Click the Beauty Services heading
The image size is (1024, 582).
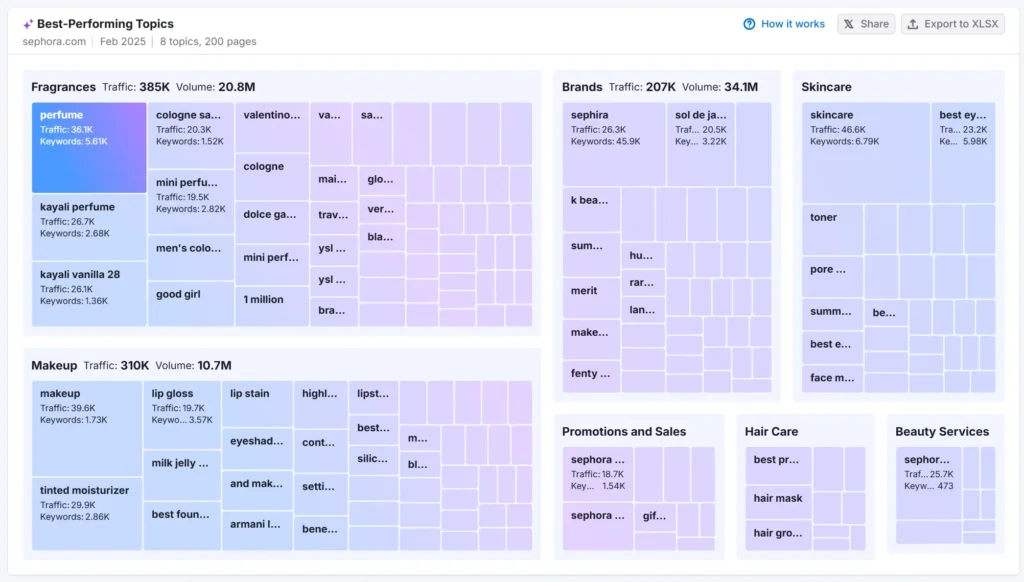point(942,432)
